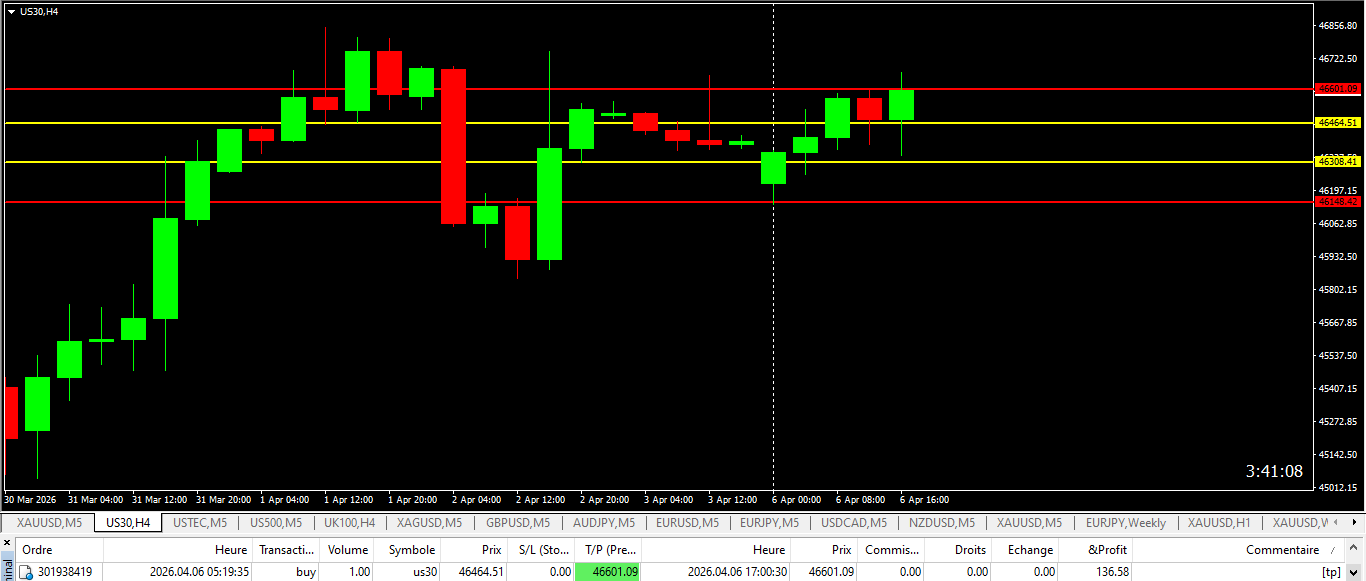The width and height of the screenshot is (1366, 581).
Task: Click the yellow 46308.41 price label on axis
Action: click(1339, 161)
